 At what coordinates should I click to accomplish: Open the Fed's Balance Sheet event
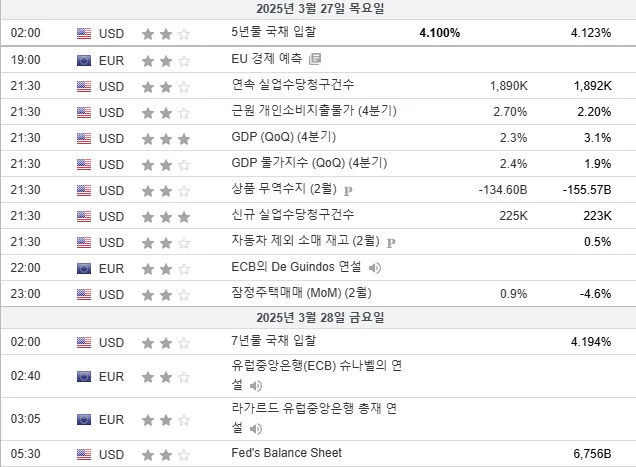tap(286, 453)
